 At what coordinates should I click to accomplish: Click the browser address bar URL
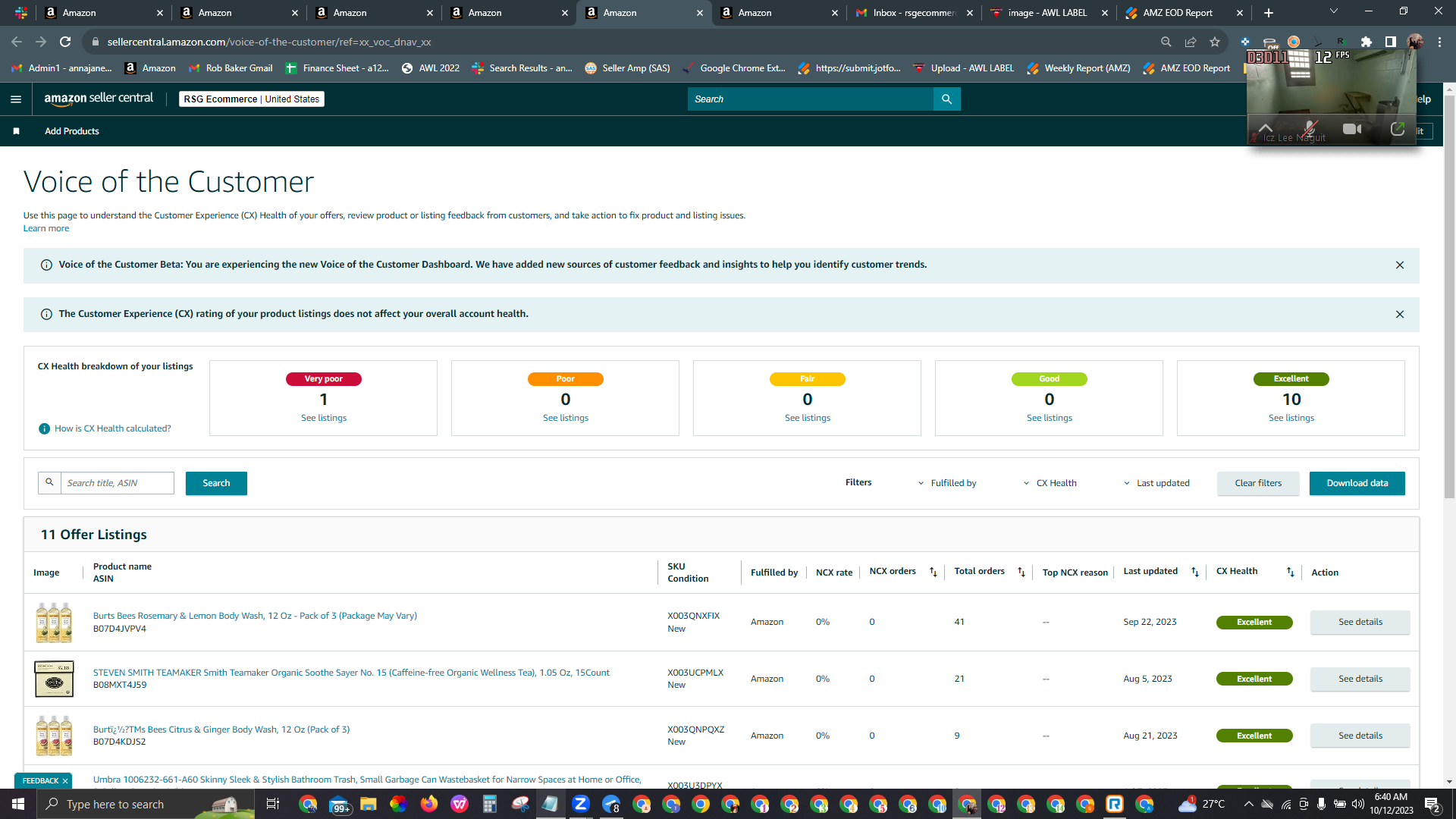tap(269, 42)
